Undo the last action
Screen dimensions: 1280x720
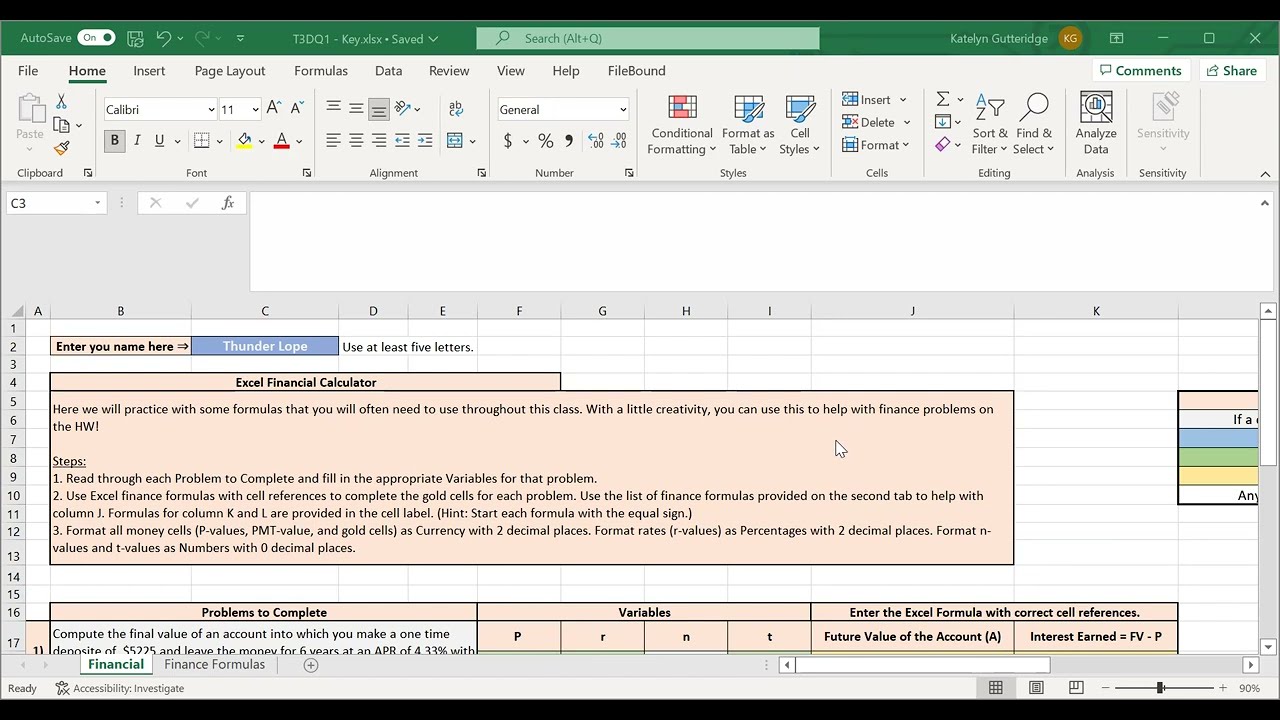pyautogui.click(x=164, y=38)
